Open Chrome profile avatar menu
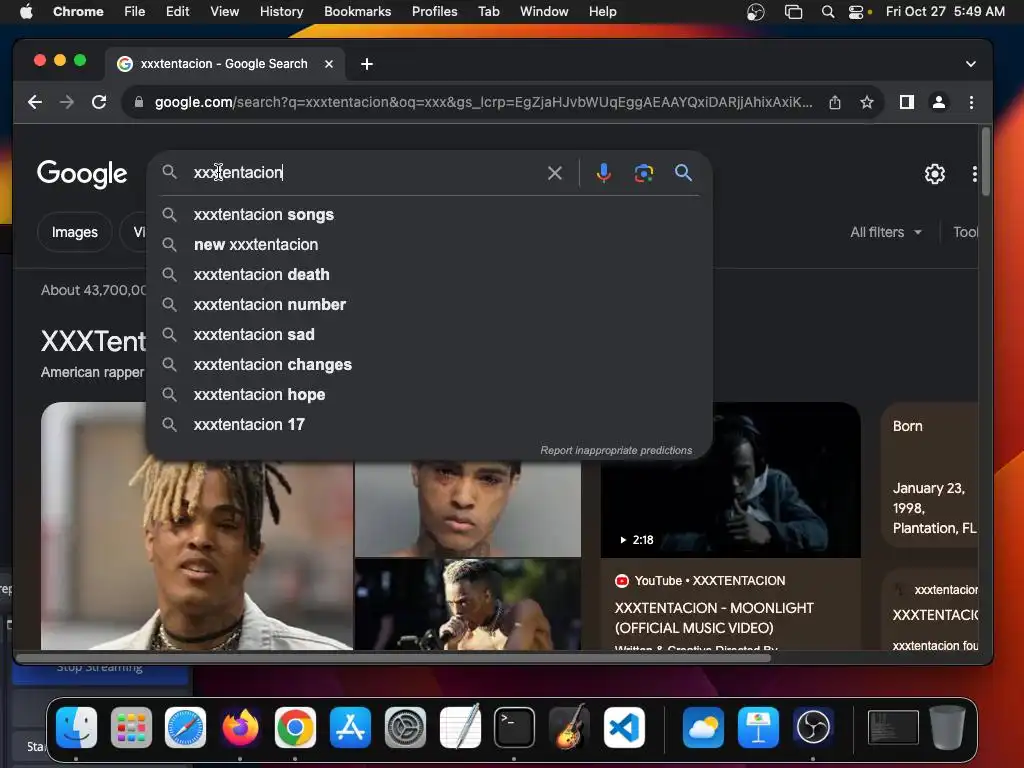Image resolution: width=1024 pixels, height=768 pixels. point(938,102)
